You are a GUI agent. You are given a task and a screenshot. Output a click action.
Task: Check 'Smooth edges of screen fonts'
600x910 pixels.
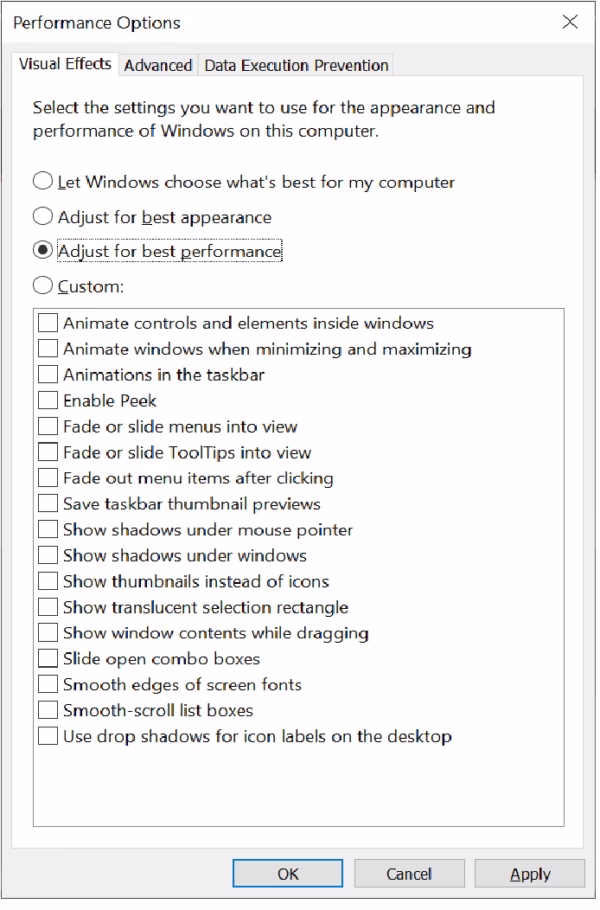48,685
